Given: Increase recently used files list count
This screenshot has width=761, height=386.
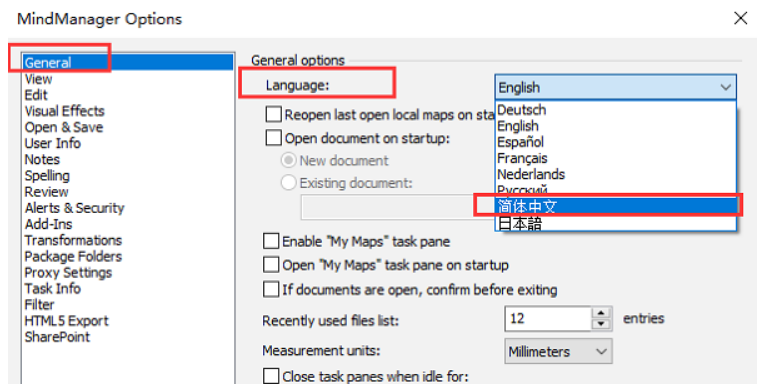Looking at the screenshot, I should 601,313.
